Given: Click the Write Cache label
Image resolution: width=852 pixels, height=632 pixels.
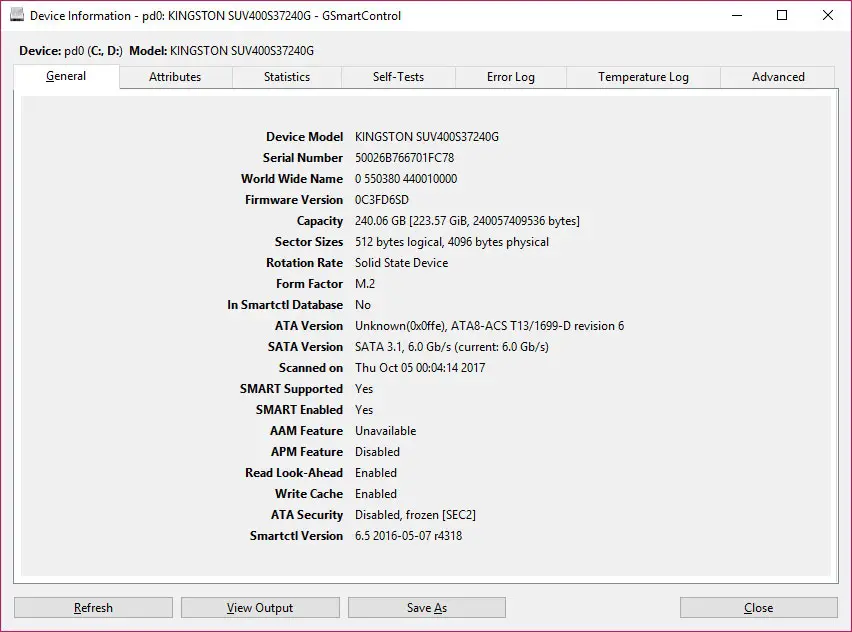Looking at the screenshot, I should pos(309,494).
